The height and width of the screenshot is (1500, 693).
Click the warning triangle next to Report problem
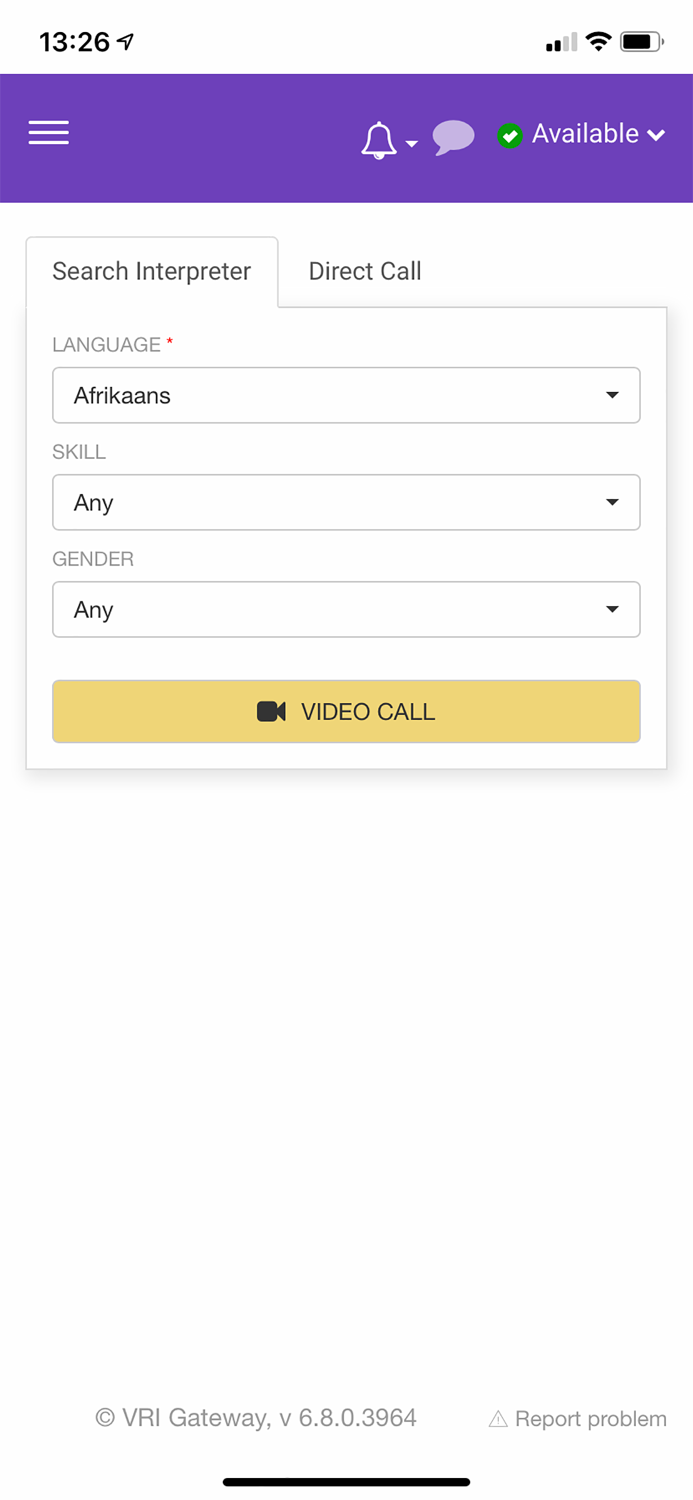(498, 1418)
